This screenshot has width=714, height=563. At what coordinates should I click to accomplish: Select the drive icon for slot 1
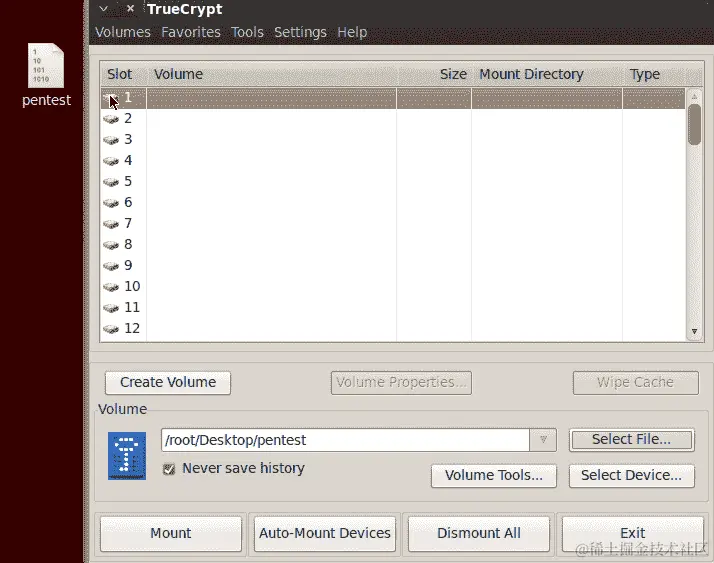[x=111, y=98]
